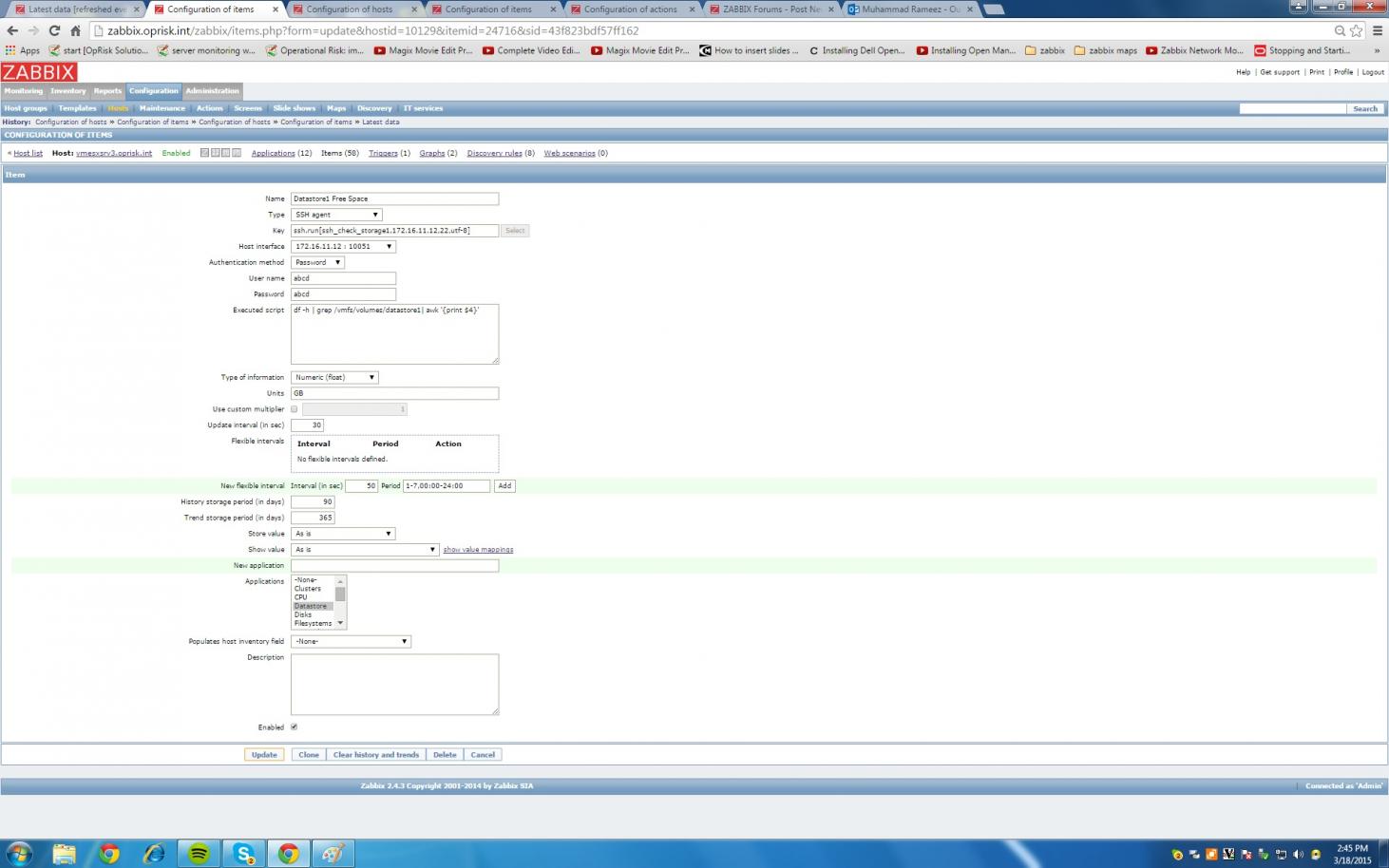Open the Apps bookmarks shortcut
The image size is (1389, 868).
pos(23,50)
